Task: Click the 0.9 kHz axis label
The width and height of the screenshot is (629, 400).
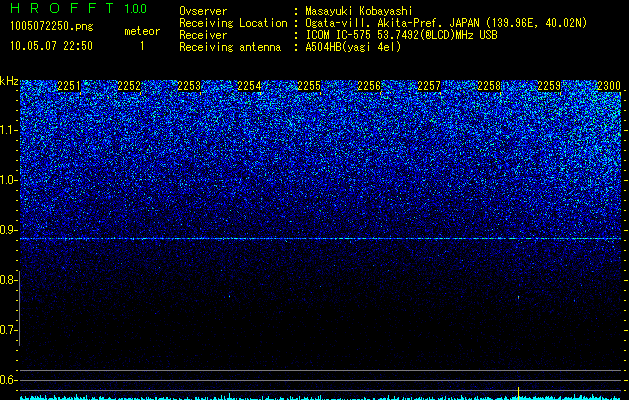Action: [9, 230]
